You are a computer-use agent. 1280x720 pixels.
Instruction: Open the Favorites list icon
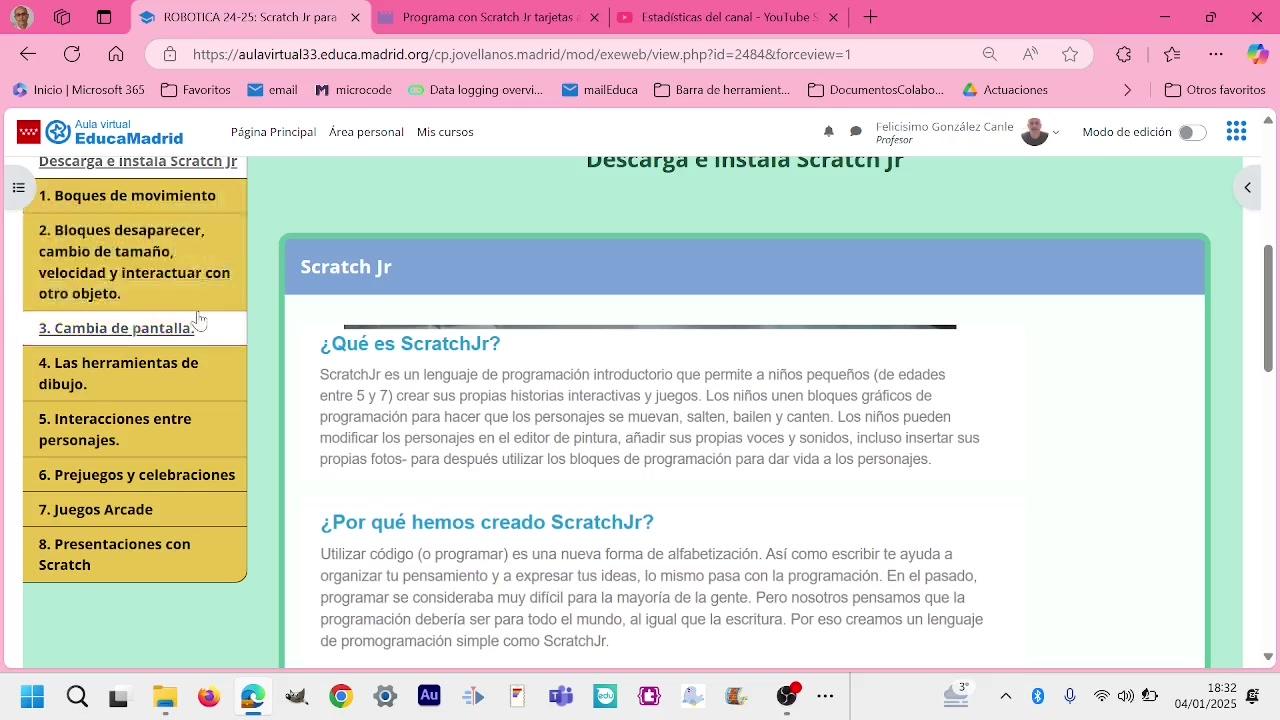[1172, 55]
